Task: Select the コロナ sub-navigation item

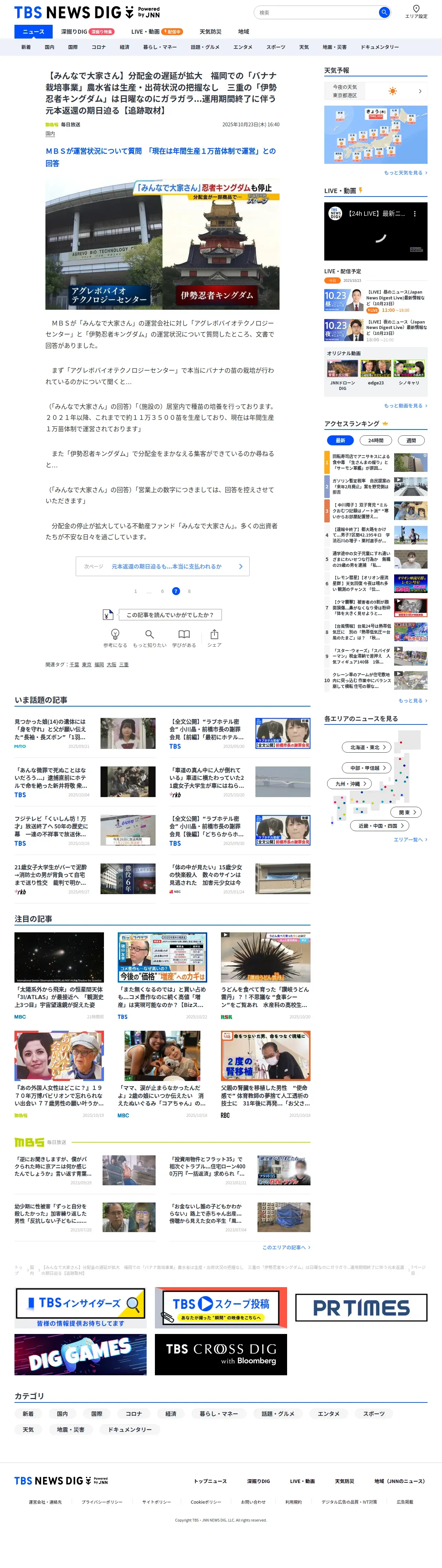Action: coord(99,47)
